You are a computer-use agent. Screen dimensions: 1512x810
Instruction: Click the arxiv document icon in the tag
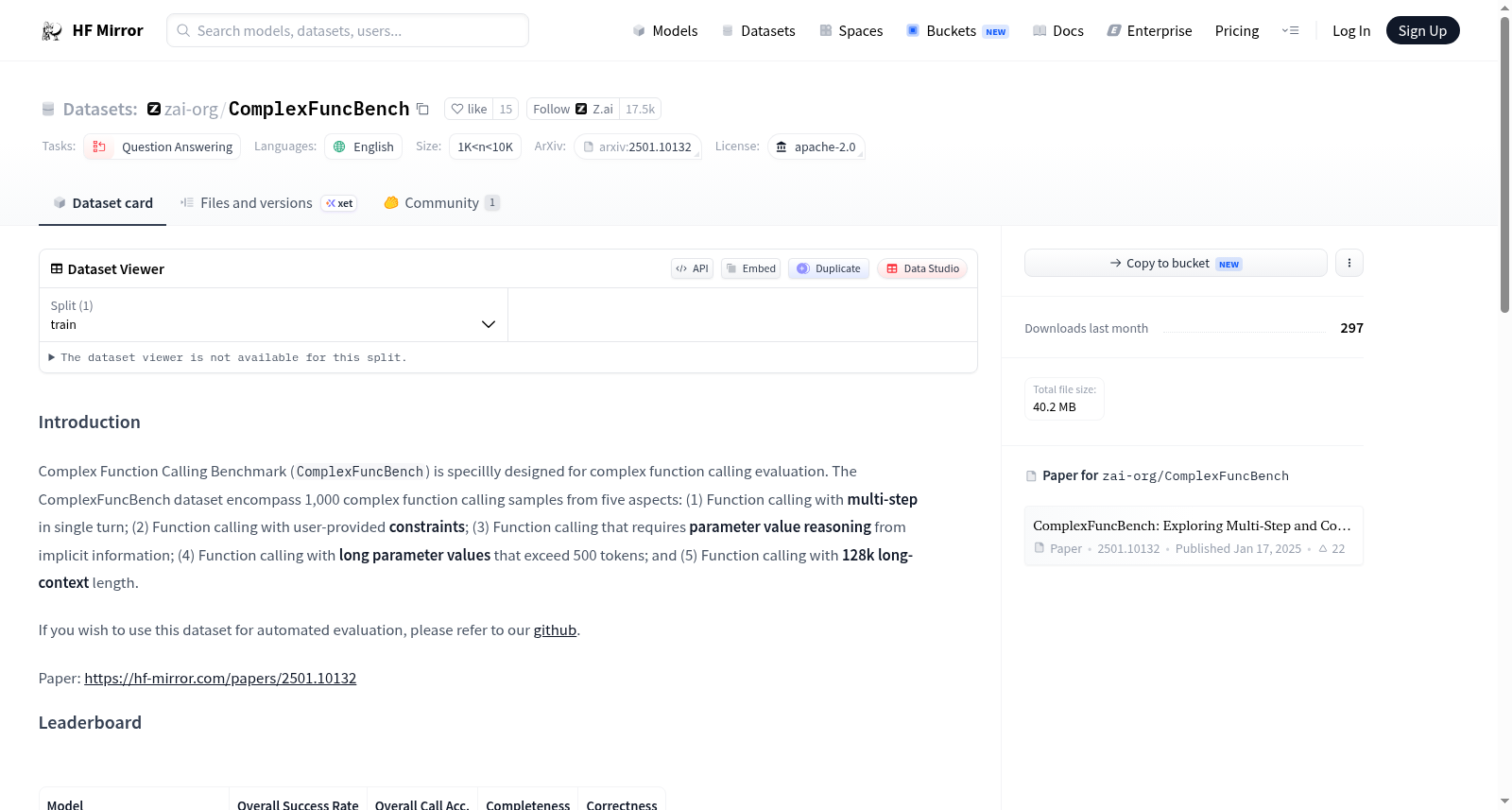point(589,146)
